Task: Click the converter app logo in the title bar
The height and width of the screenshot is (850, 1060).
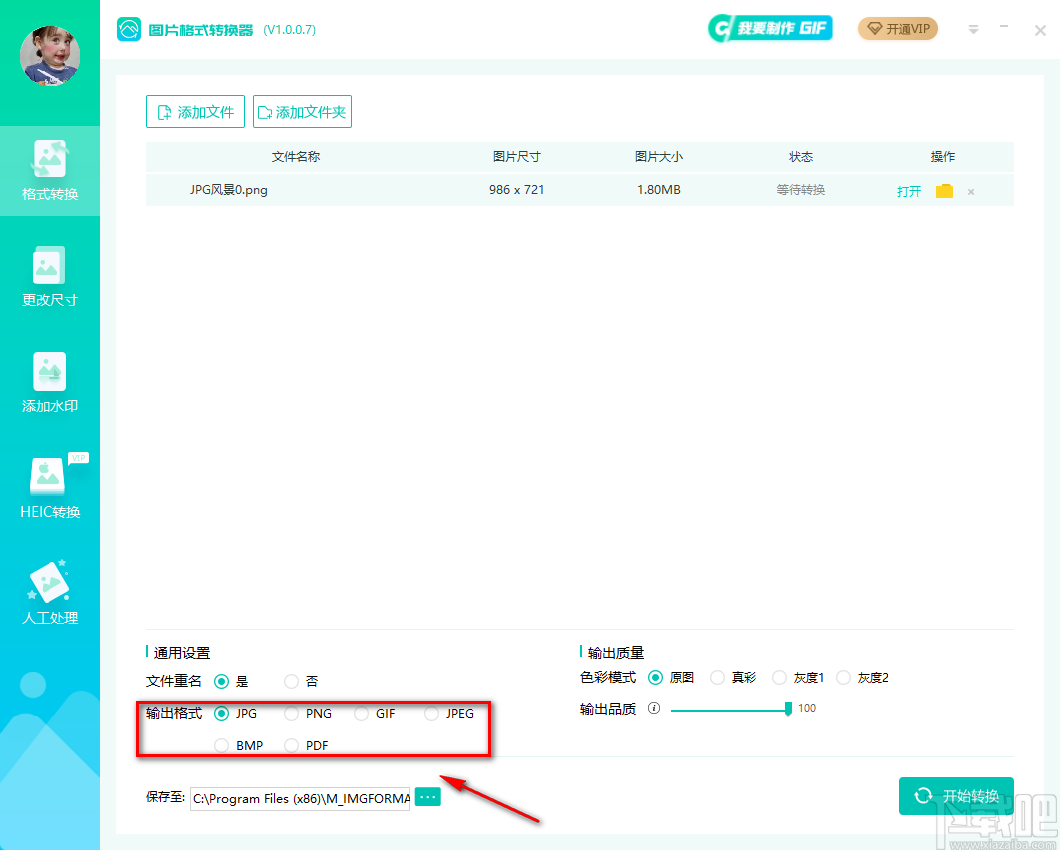Action: tap(129, 29)
